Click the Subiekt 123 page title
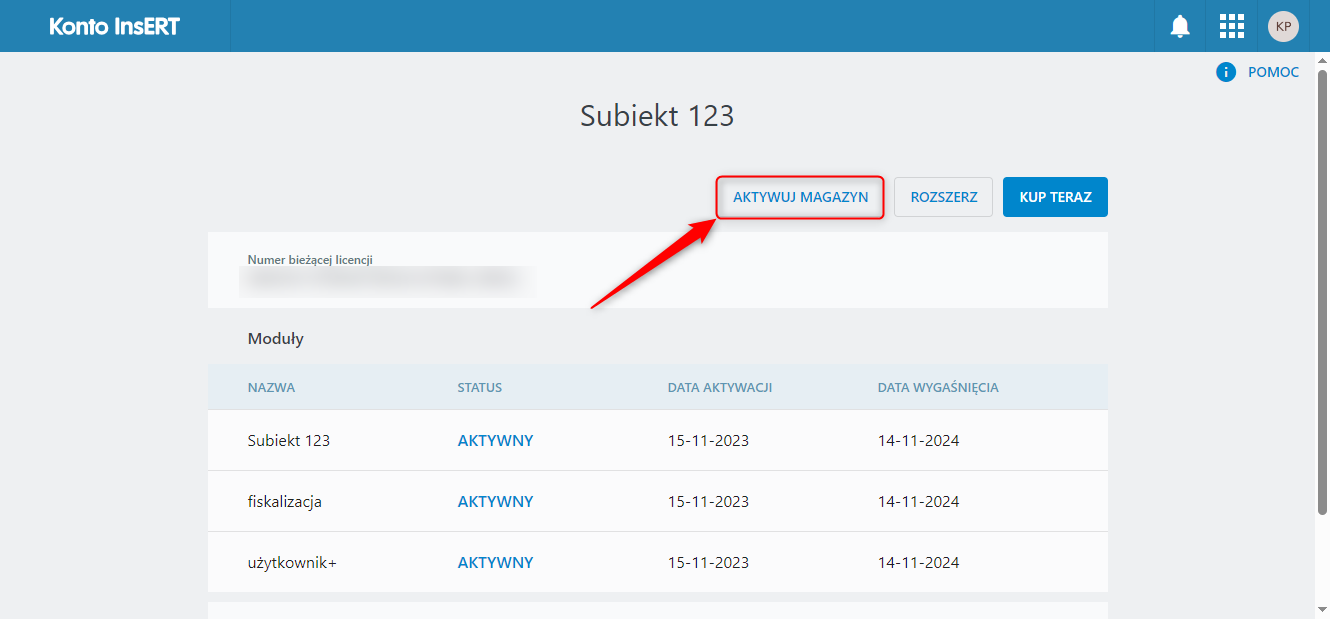 pyautogui.click(x=657, y=116)
